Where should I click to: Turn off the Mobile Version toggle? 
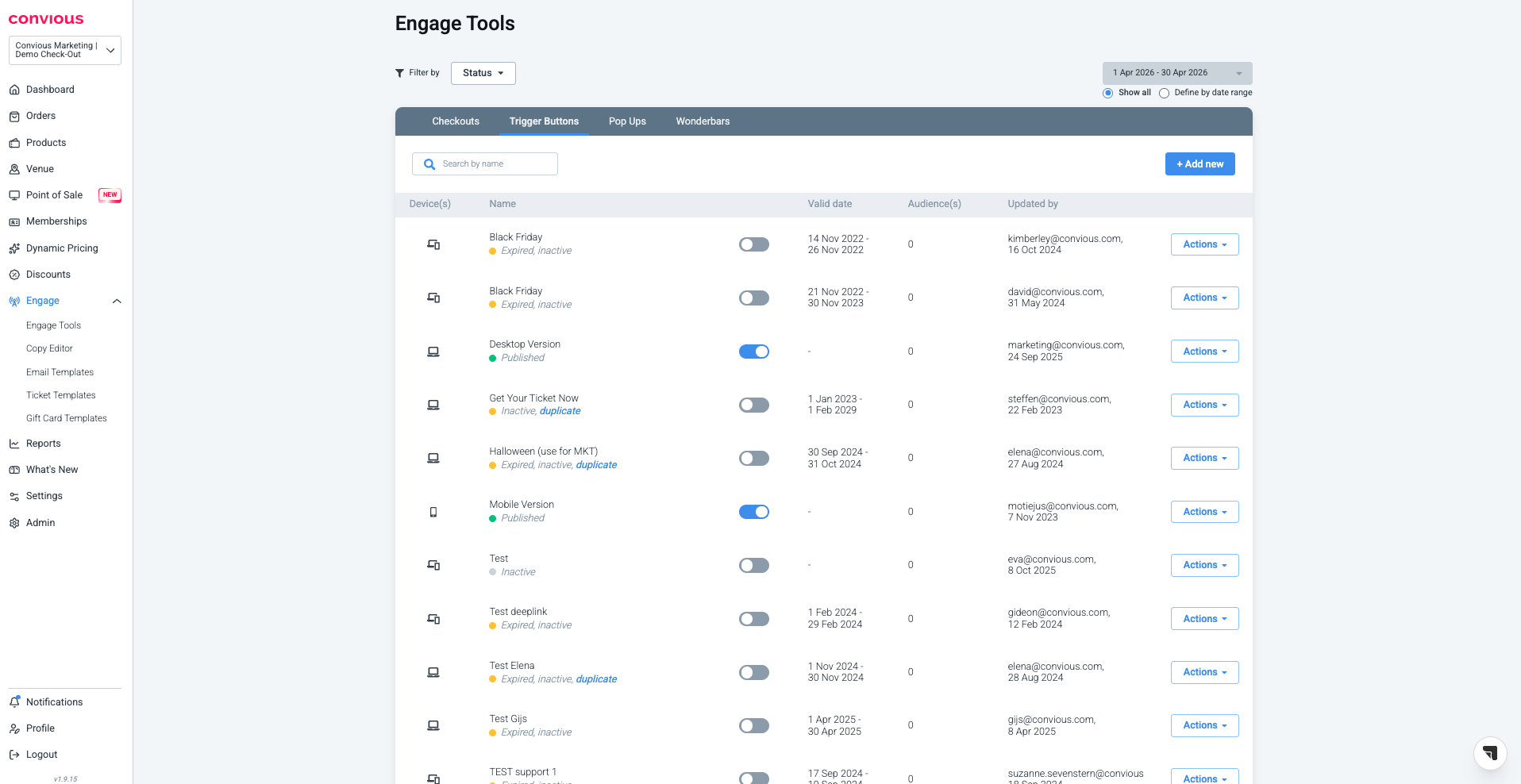(x=753, y=512)
